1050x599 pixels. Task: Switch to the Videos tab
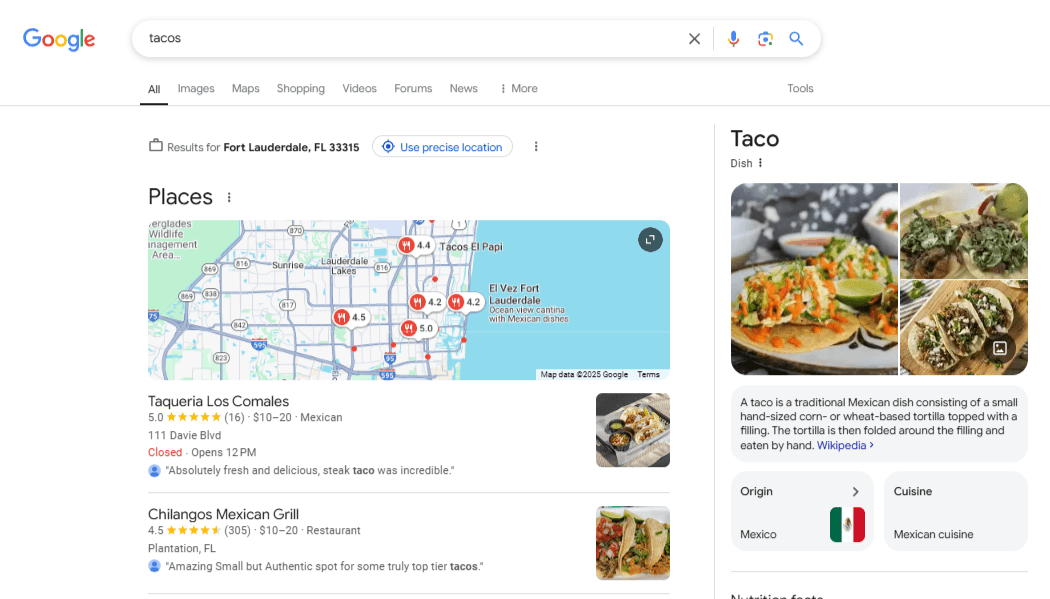tap(360, 88)
